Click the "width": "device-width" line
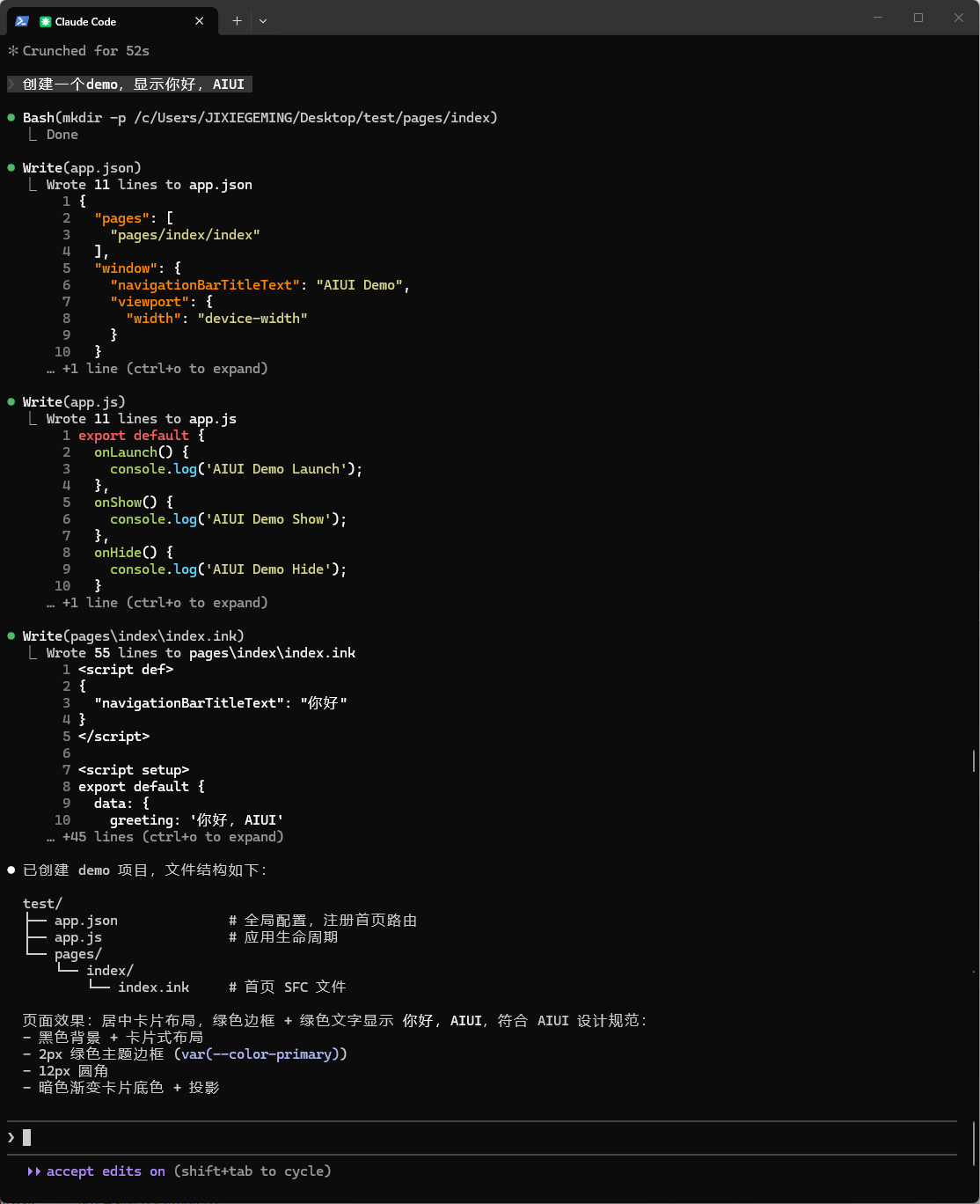The width and height of the screenshot is (980, 1204). click(x=216, y=319)
